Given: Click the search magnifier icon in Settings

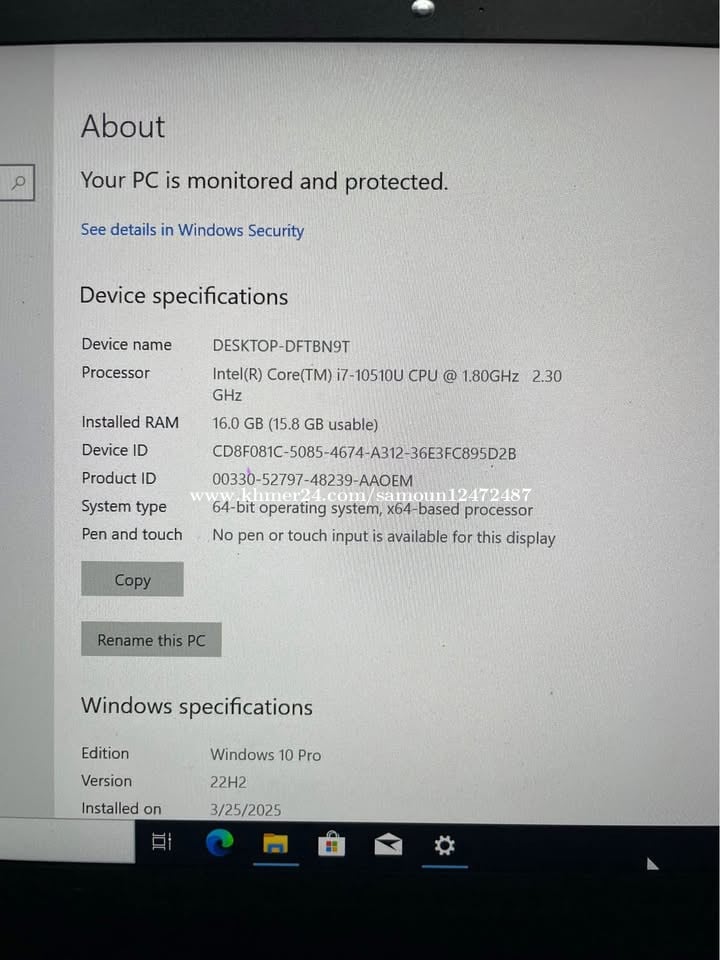Looking at the screenshot, I should click(19, 182).
